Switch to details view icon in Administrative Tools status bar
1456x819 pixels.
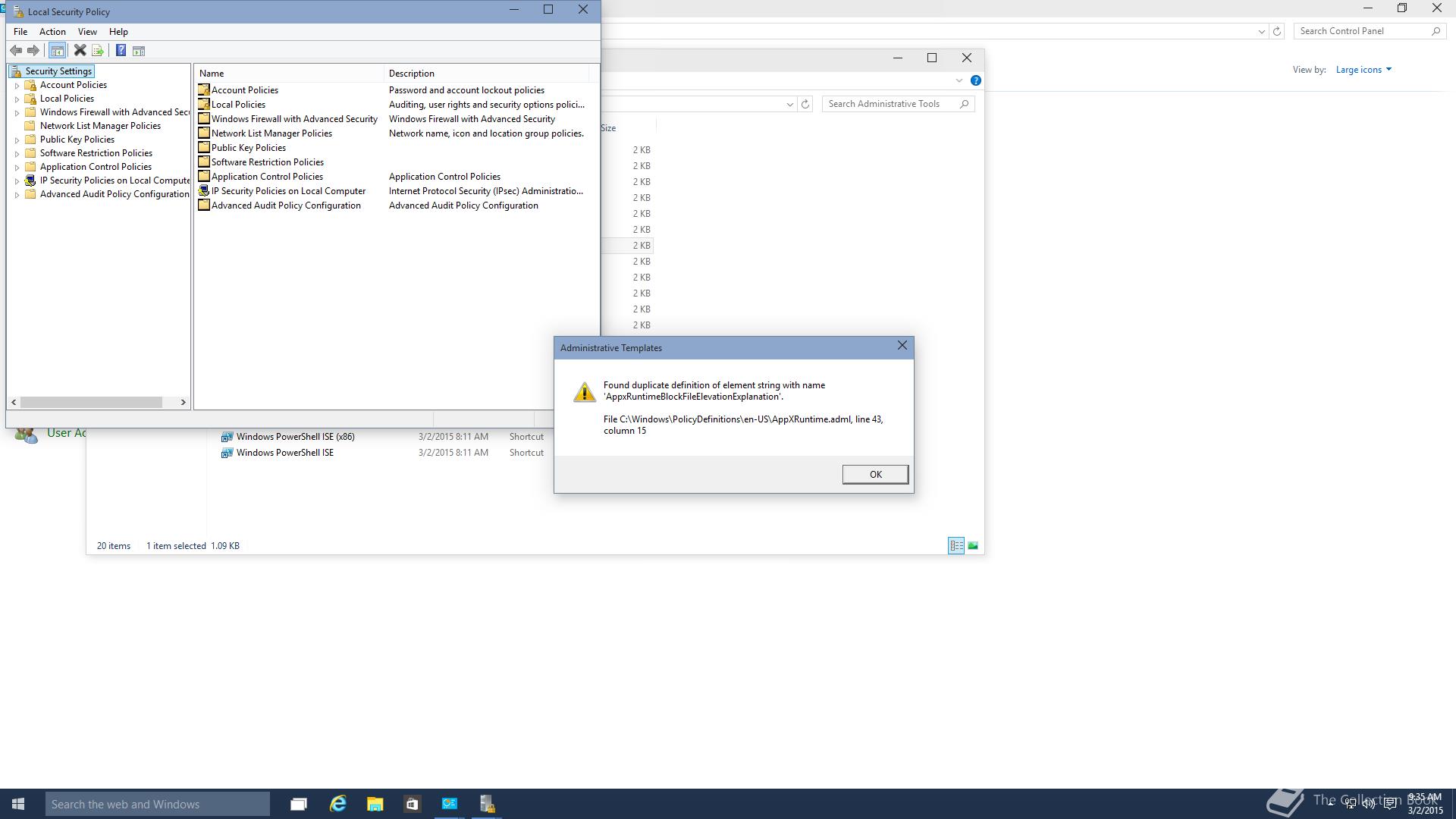coord(956,545)
